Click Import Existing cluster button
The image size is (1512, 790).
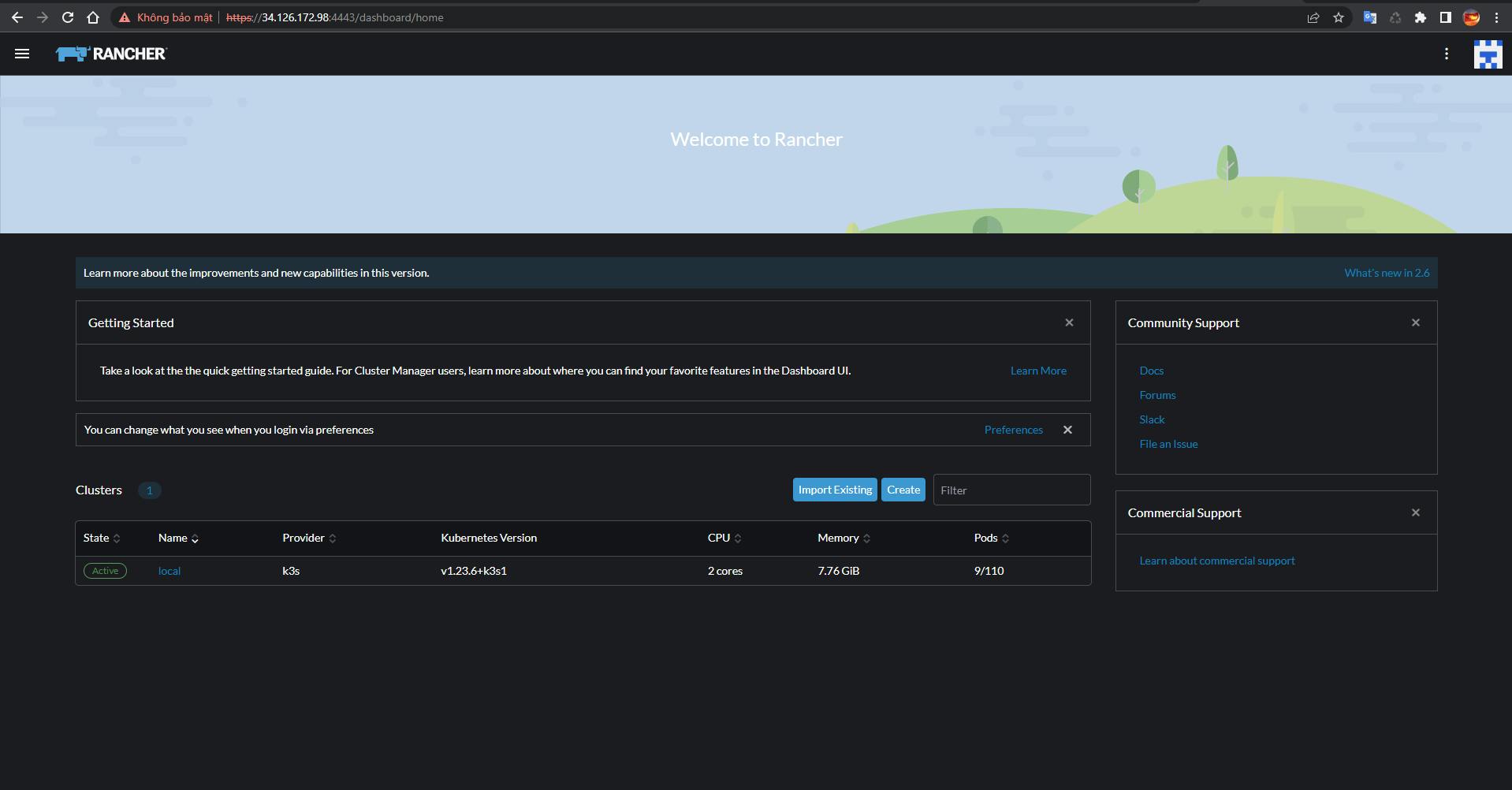835,490
